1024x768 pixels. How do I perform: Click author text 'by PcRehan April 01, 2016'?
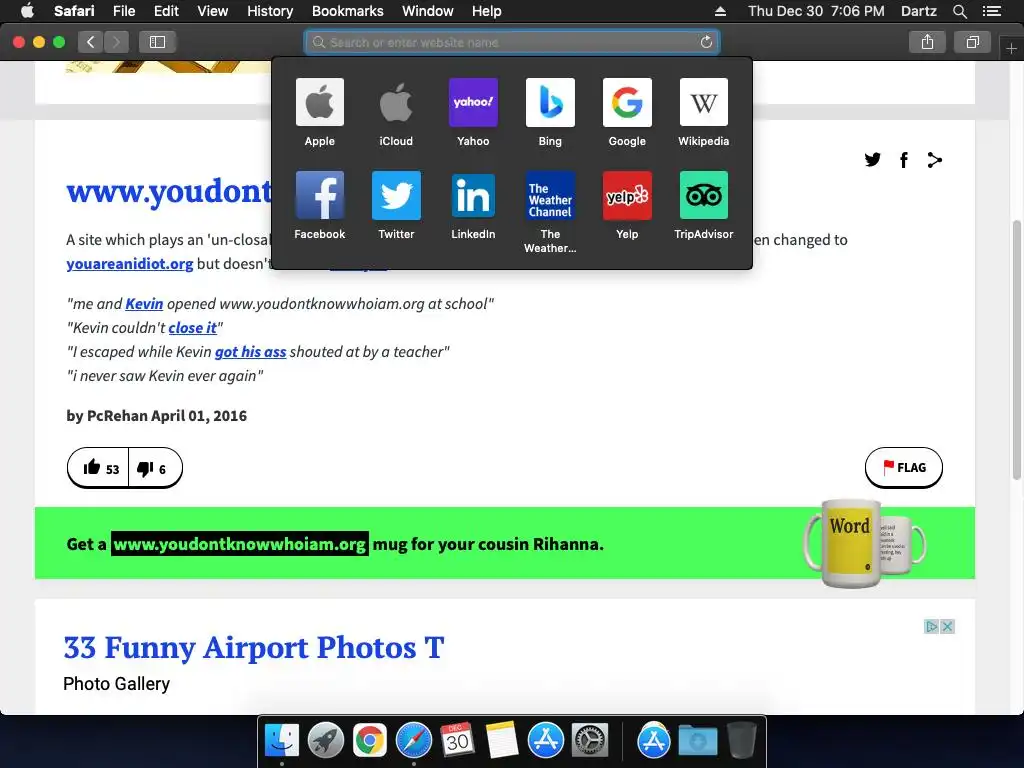[x=157, y=416]
